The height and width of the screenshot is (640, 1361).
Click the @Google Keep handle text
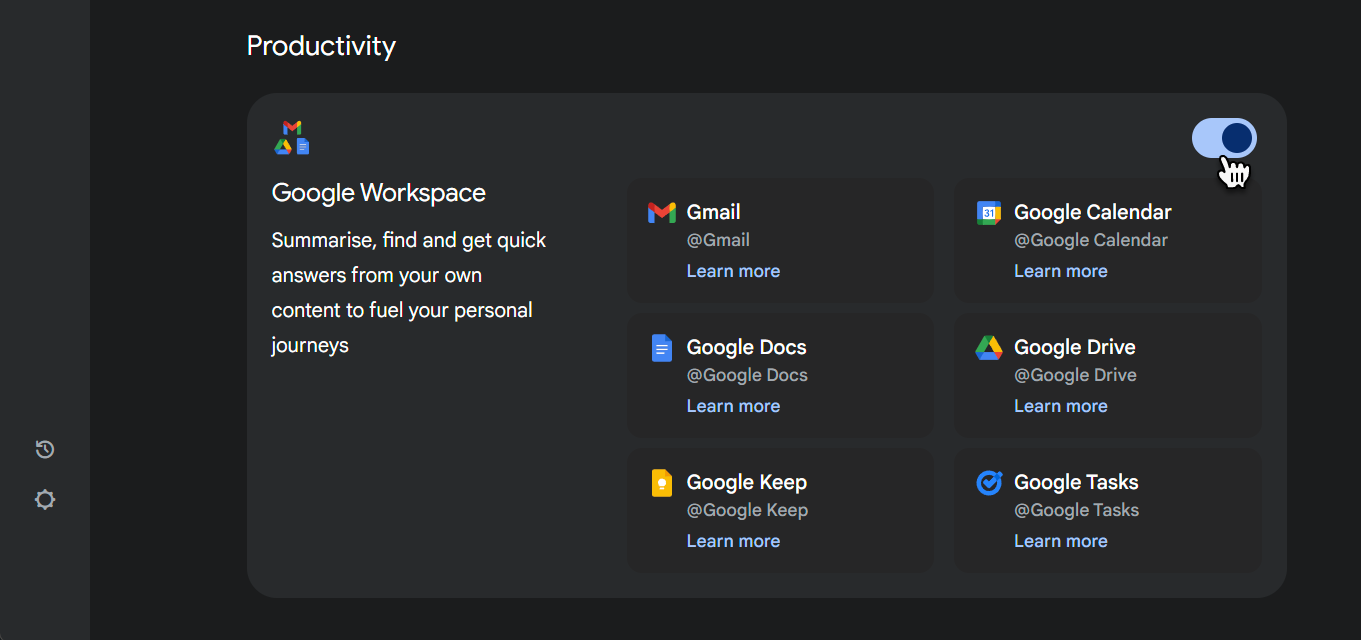point(747,510)
